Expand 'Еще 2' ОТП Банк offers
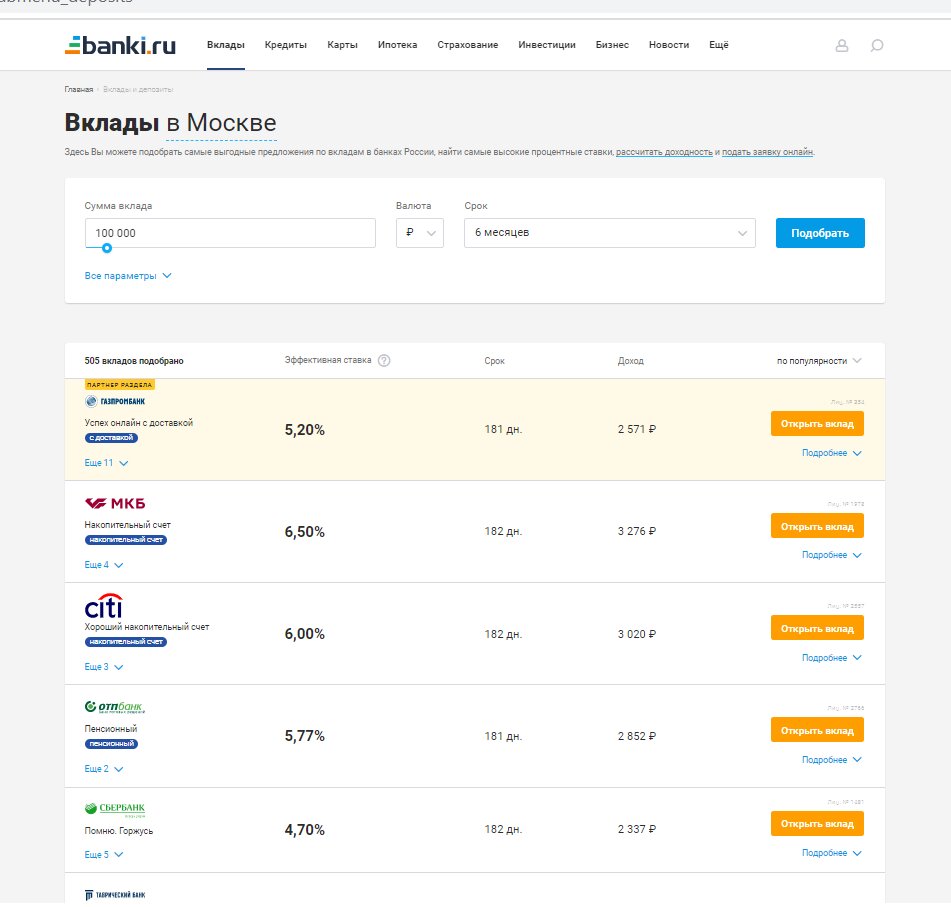The width and height of the screenshot is (951, 907). click(x=104, y=769)
